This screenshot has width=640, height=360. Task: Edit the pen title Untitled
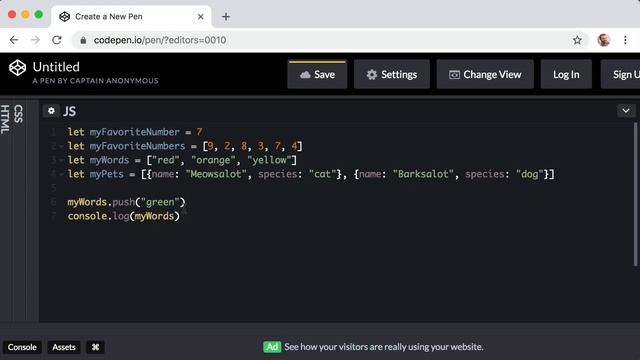tap(56, 67)
